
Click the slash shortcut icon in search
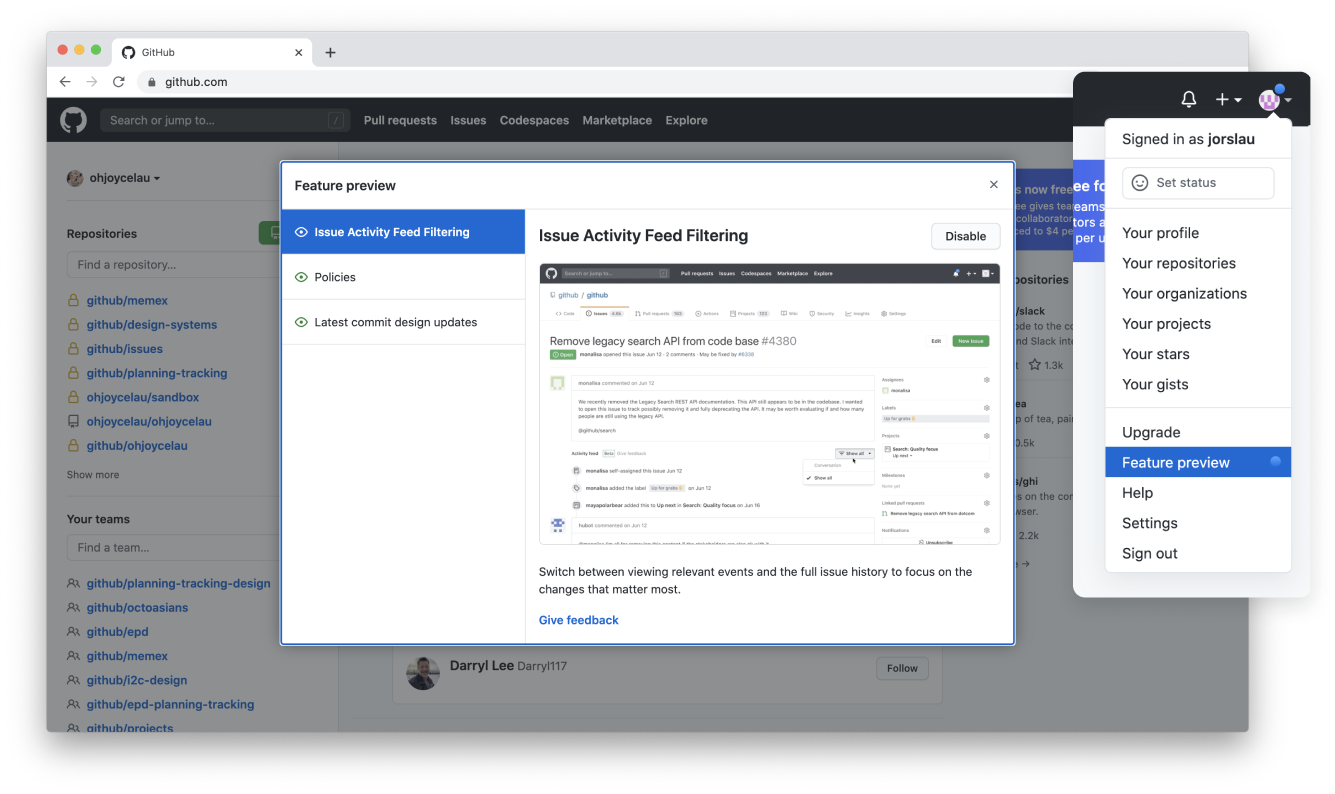[x=335, y=120]
